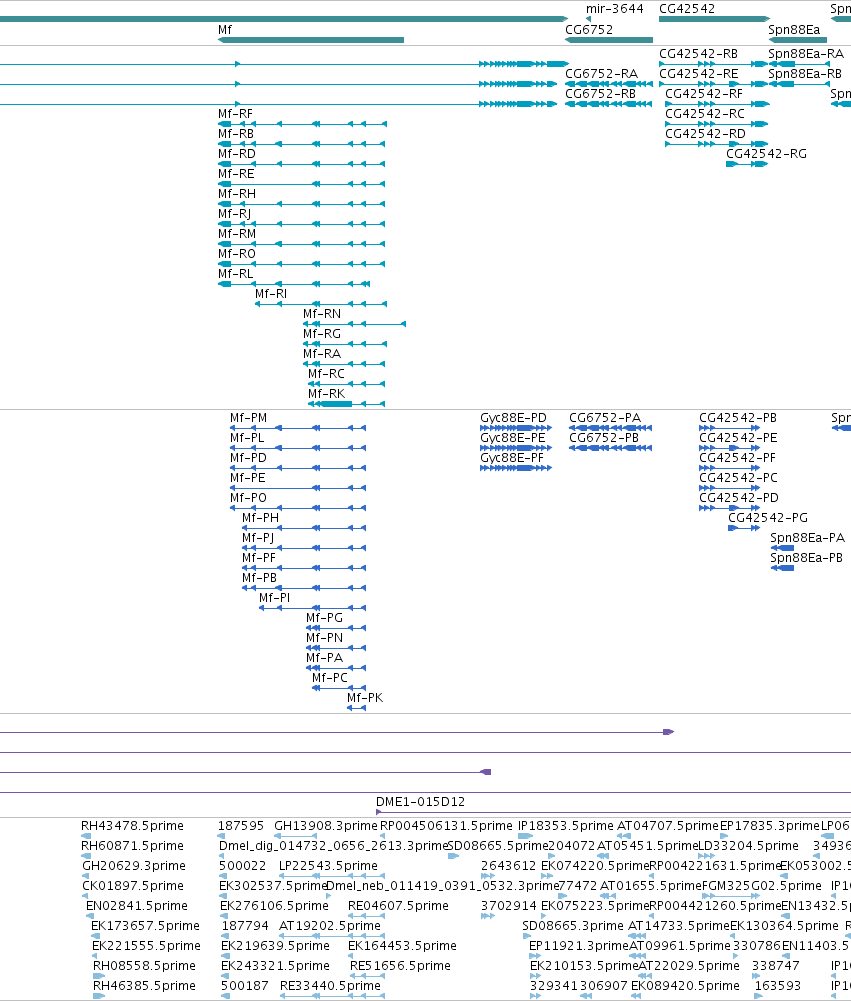
Task: Click transcript CG42542-RB
Action: (698, 54)
